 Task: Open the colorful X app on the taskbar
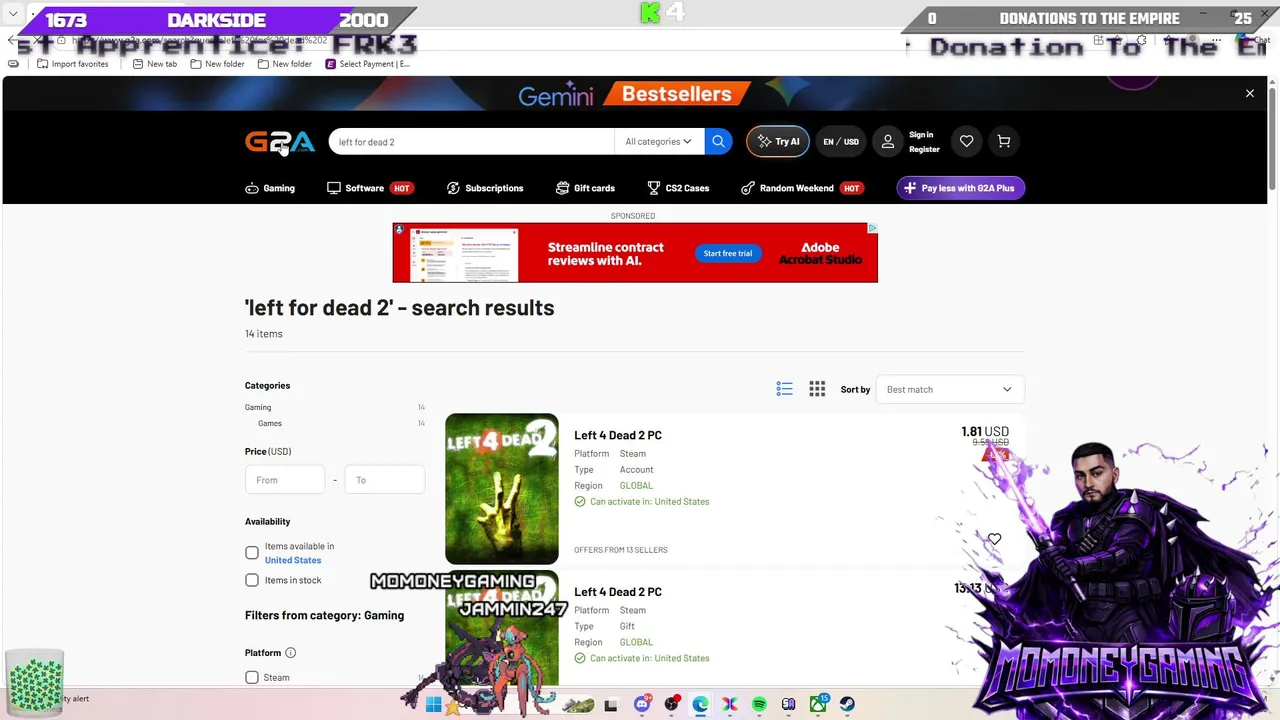point(730,704)
